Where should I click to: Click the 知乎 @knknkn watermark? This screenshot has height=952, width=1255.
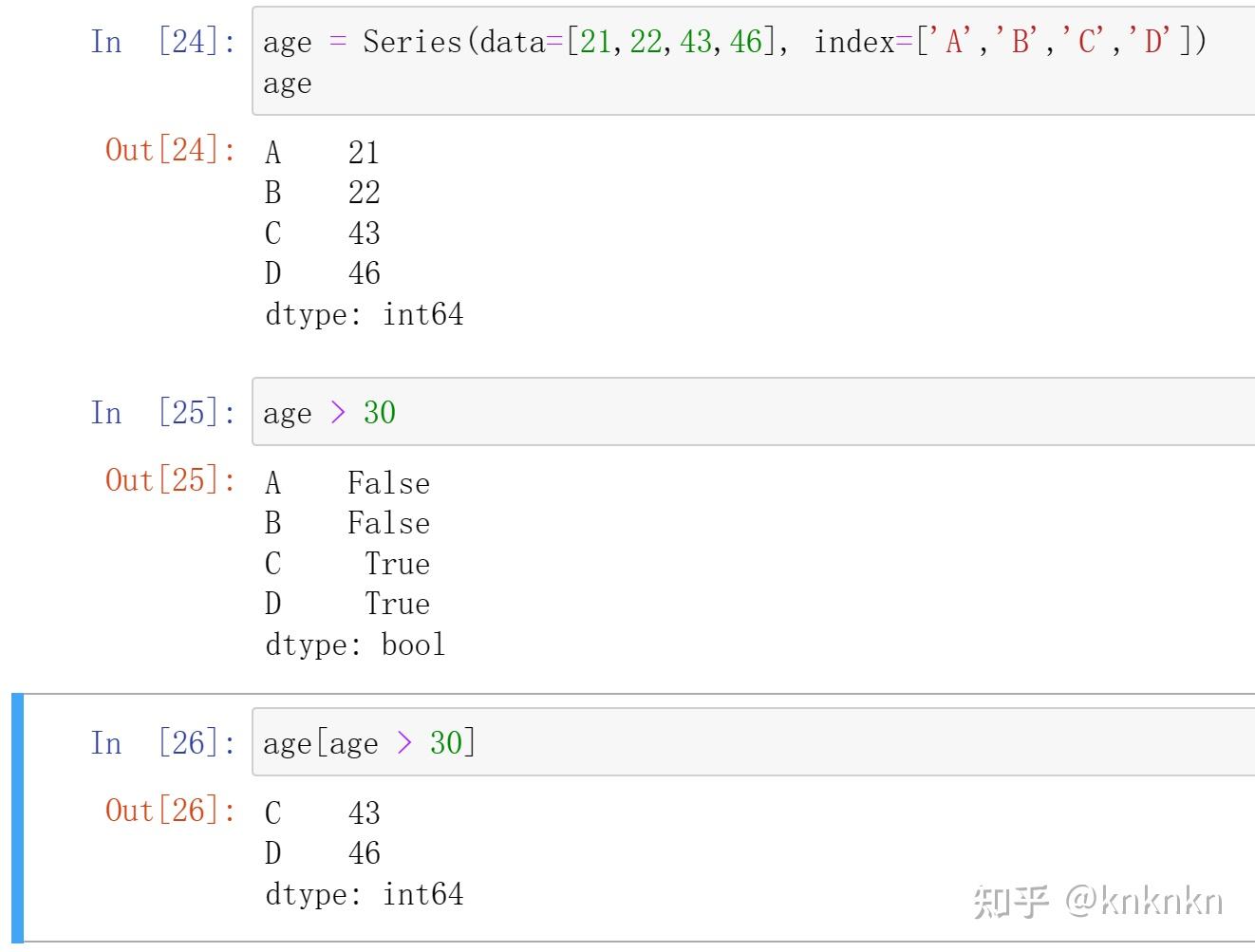pos(1097,900)
